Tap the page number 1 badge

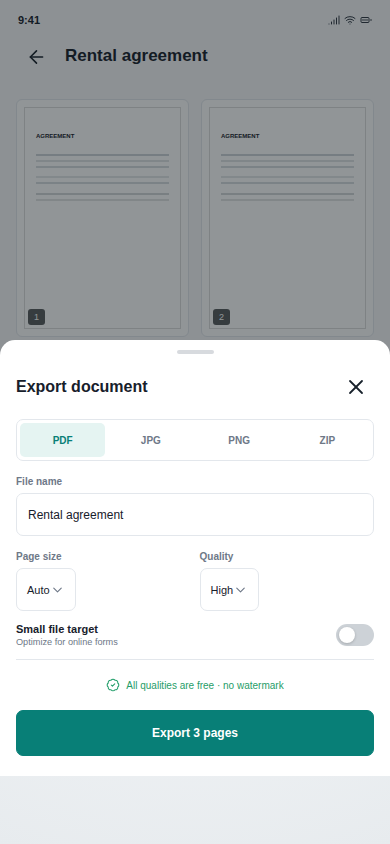point(37,317)
